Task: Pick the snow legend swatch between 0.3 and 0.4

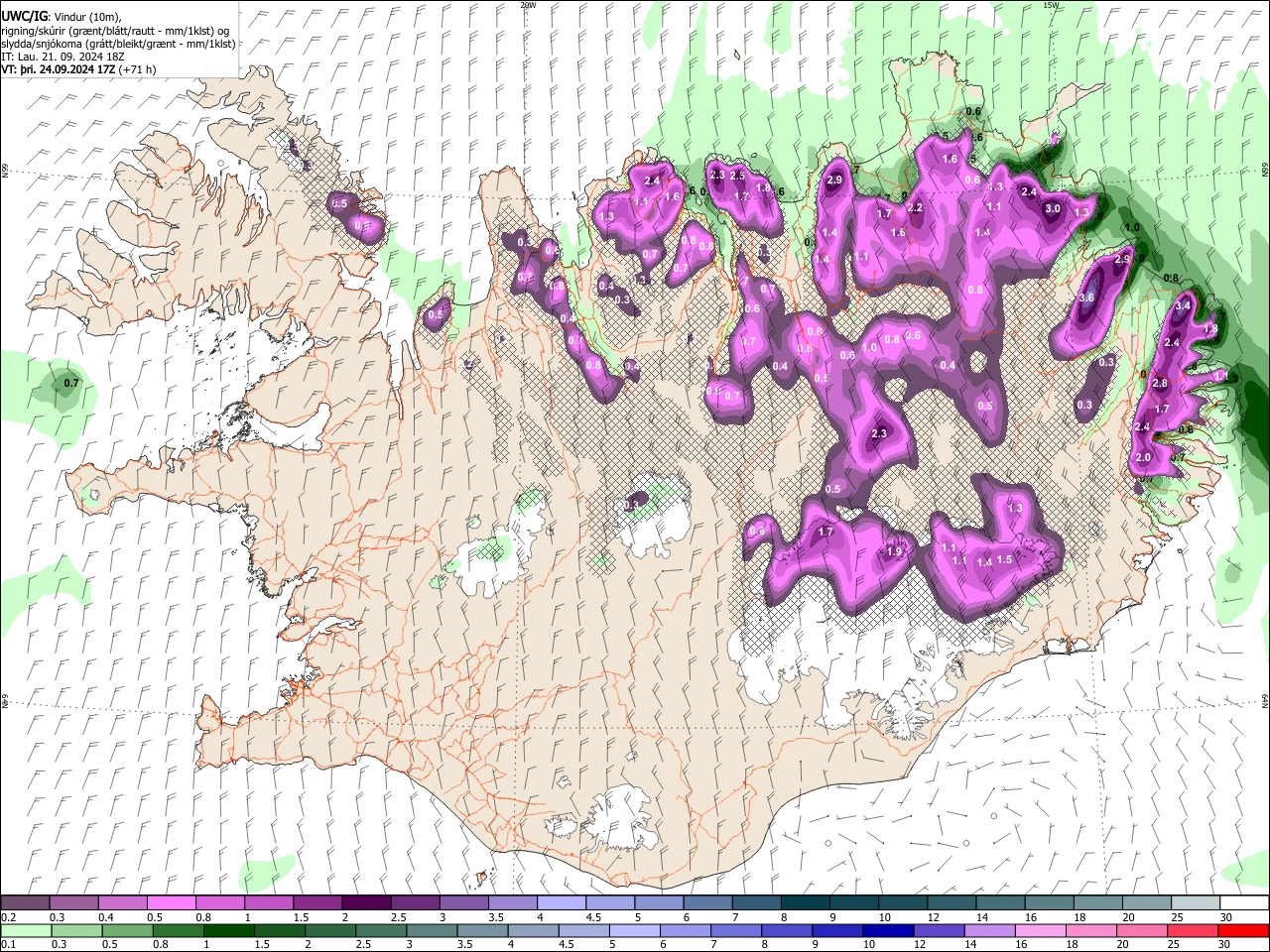Action: [73, 903]
